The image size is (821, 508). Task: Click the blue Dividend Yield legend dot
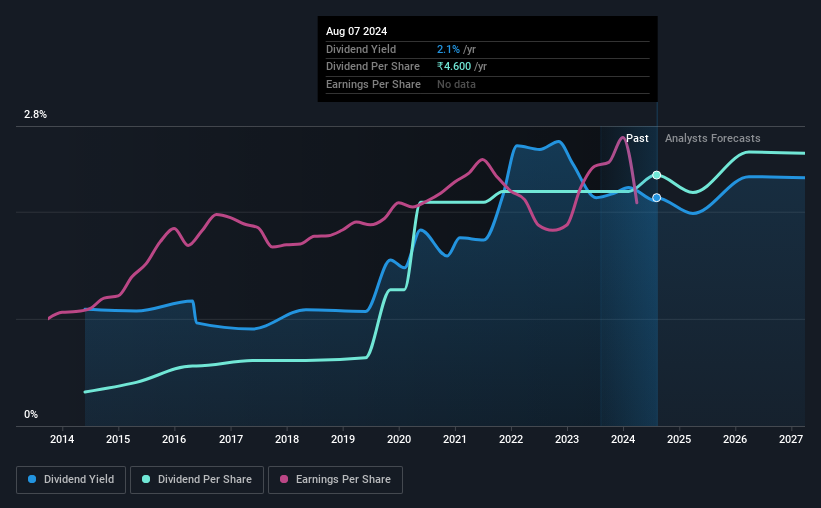click(x=32, y=479)
